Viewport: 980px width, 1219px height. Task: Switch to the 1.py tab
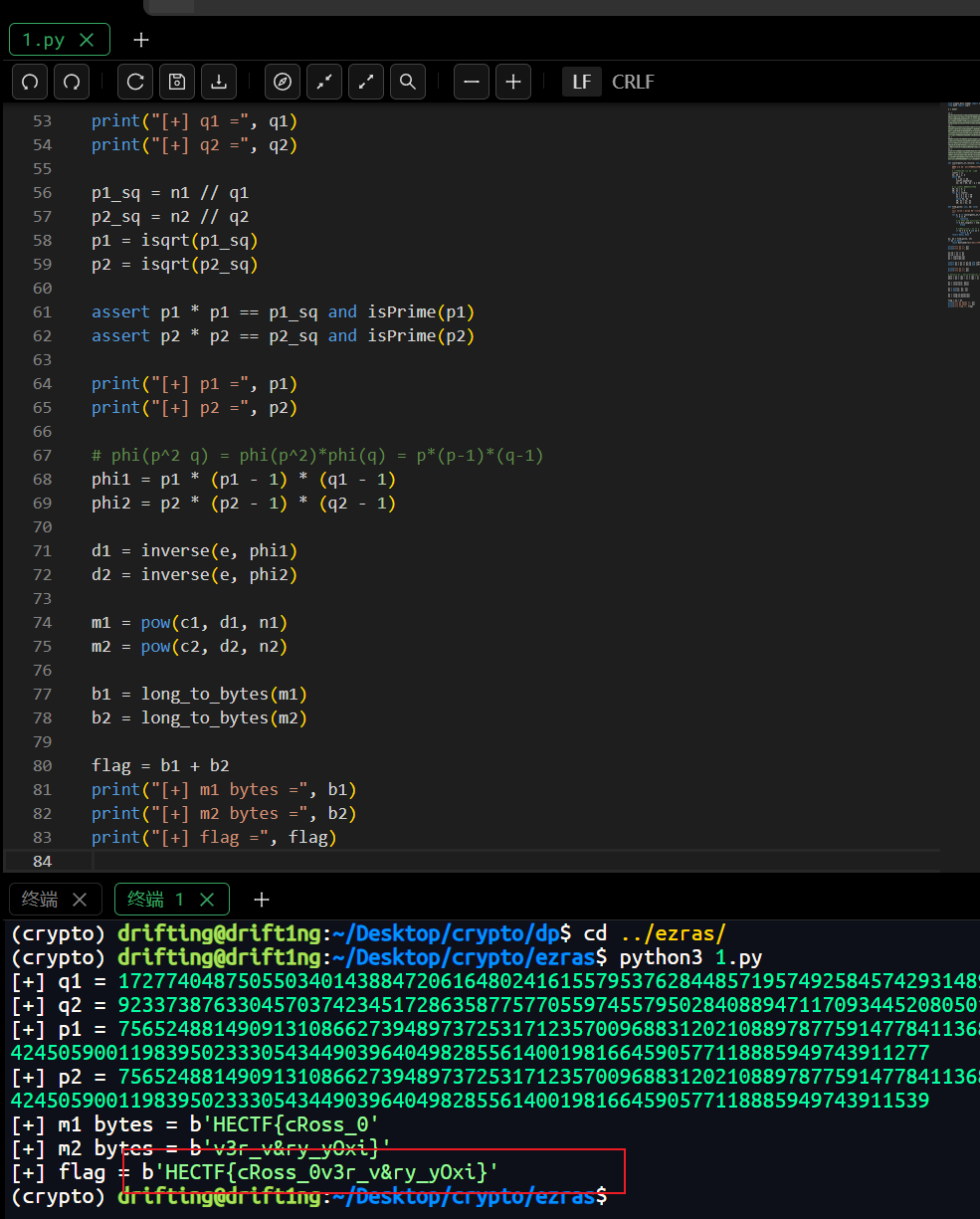point(45,40)
